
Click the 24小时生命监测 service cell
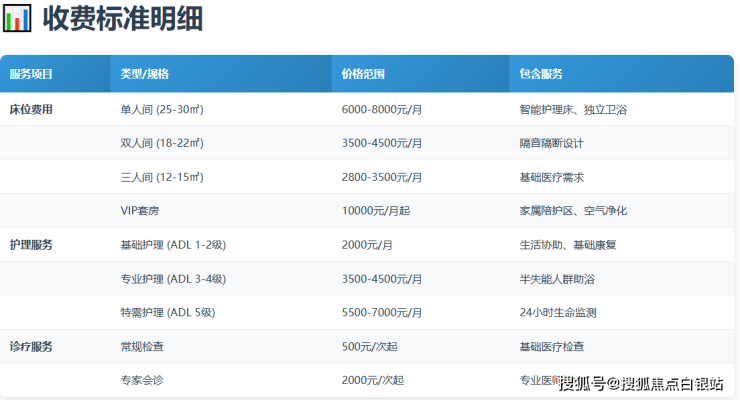coord(558,313)
